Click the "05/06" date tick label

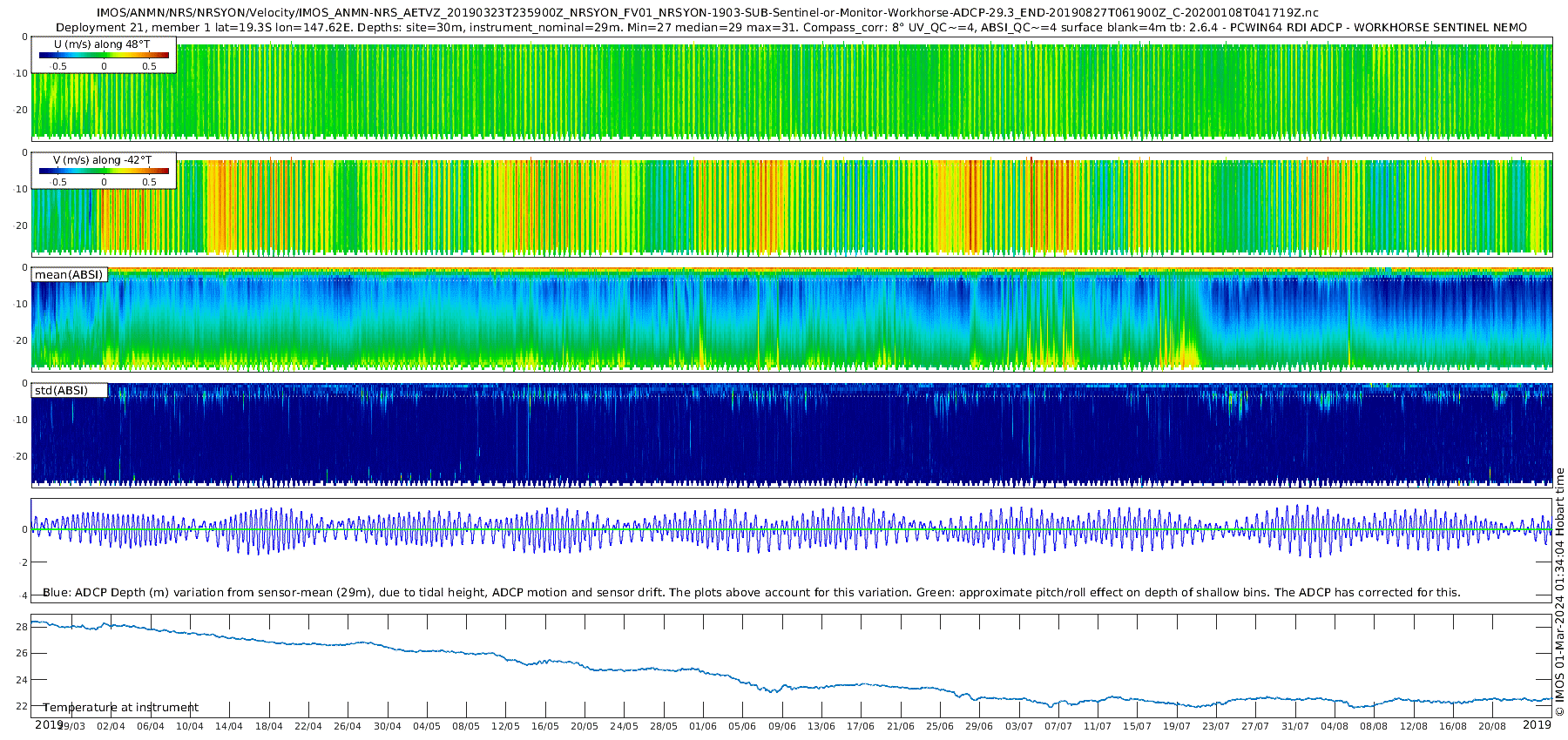click(742, 726)
